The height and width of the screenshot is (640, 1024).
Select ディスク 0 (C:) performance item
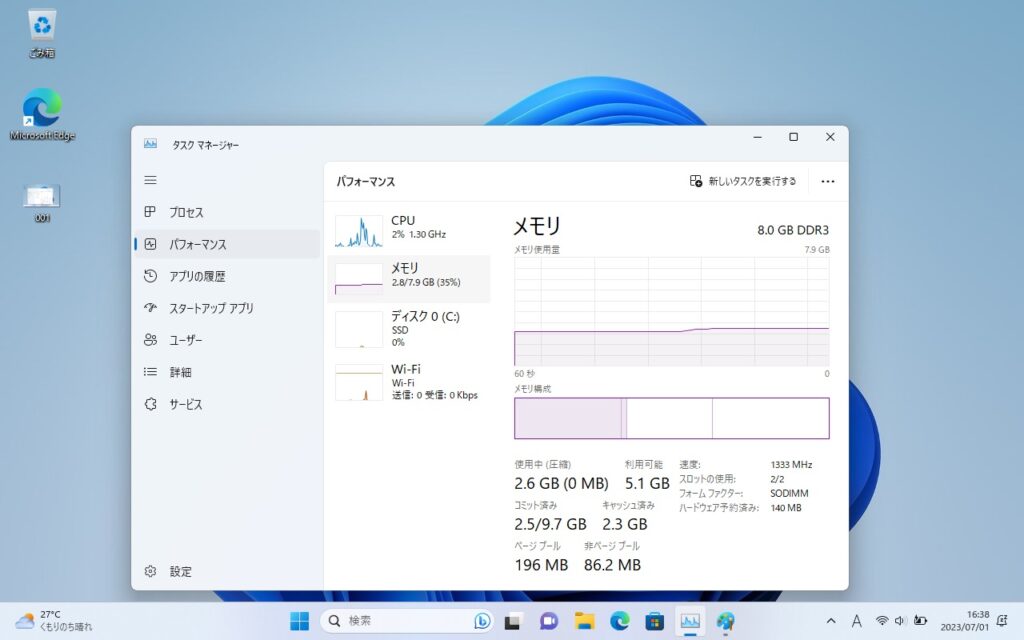click(x=409, y=327)
